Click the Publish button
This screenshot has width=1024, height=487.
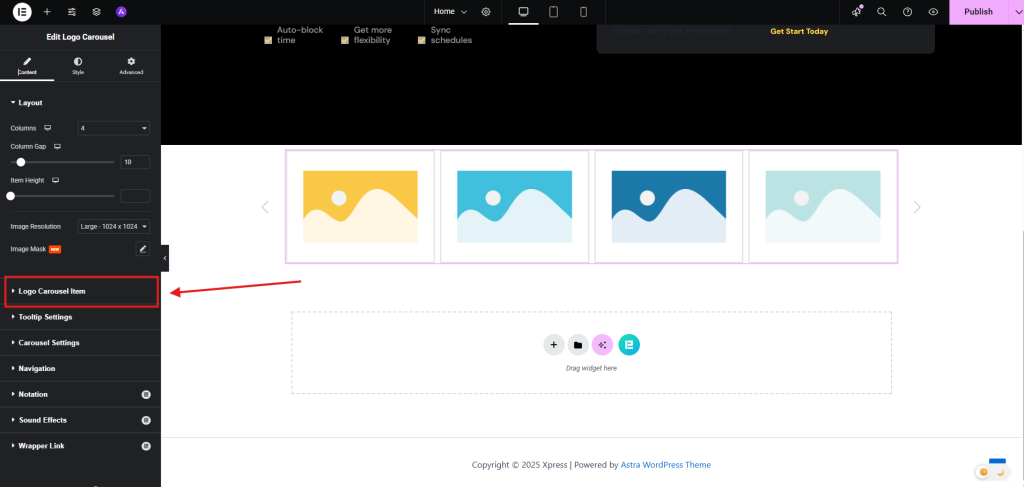point(977,12)
